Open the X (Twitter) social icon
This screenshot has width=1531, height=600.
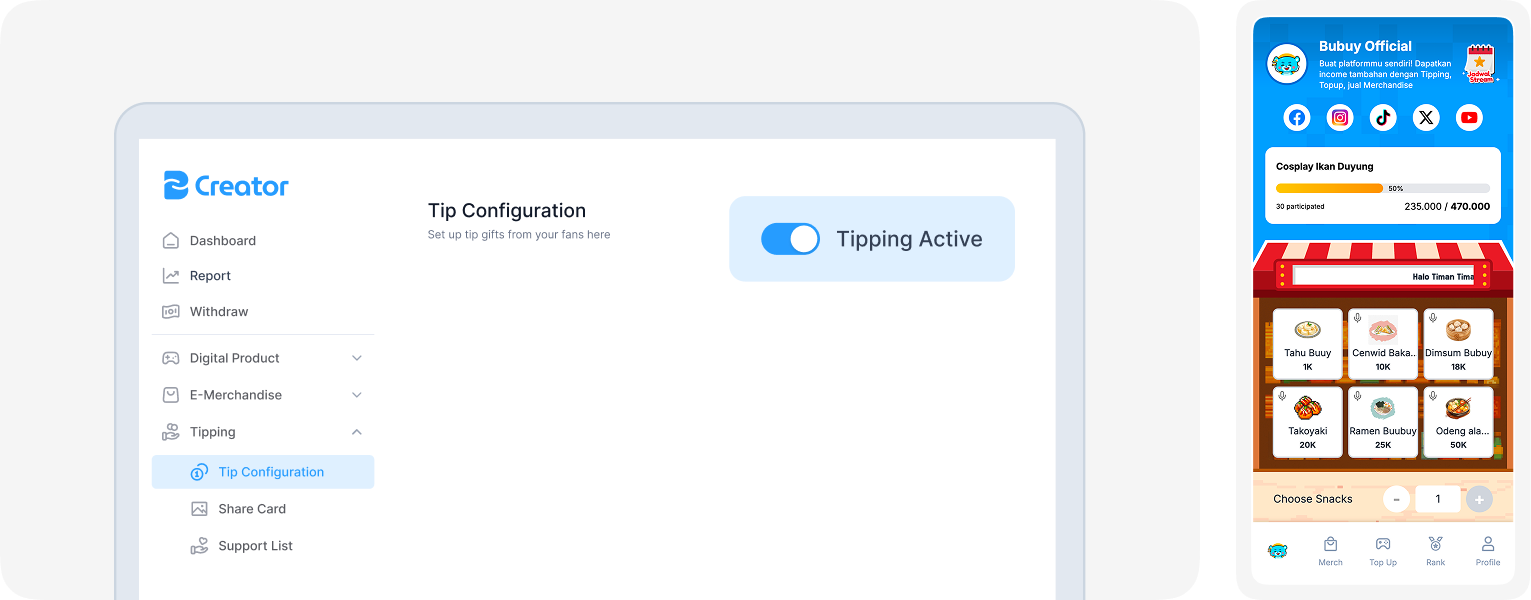tap(1426, 118)
